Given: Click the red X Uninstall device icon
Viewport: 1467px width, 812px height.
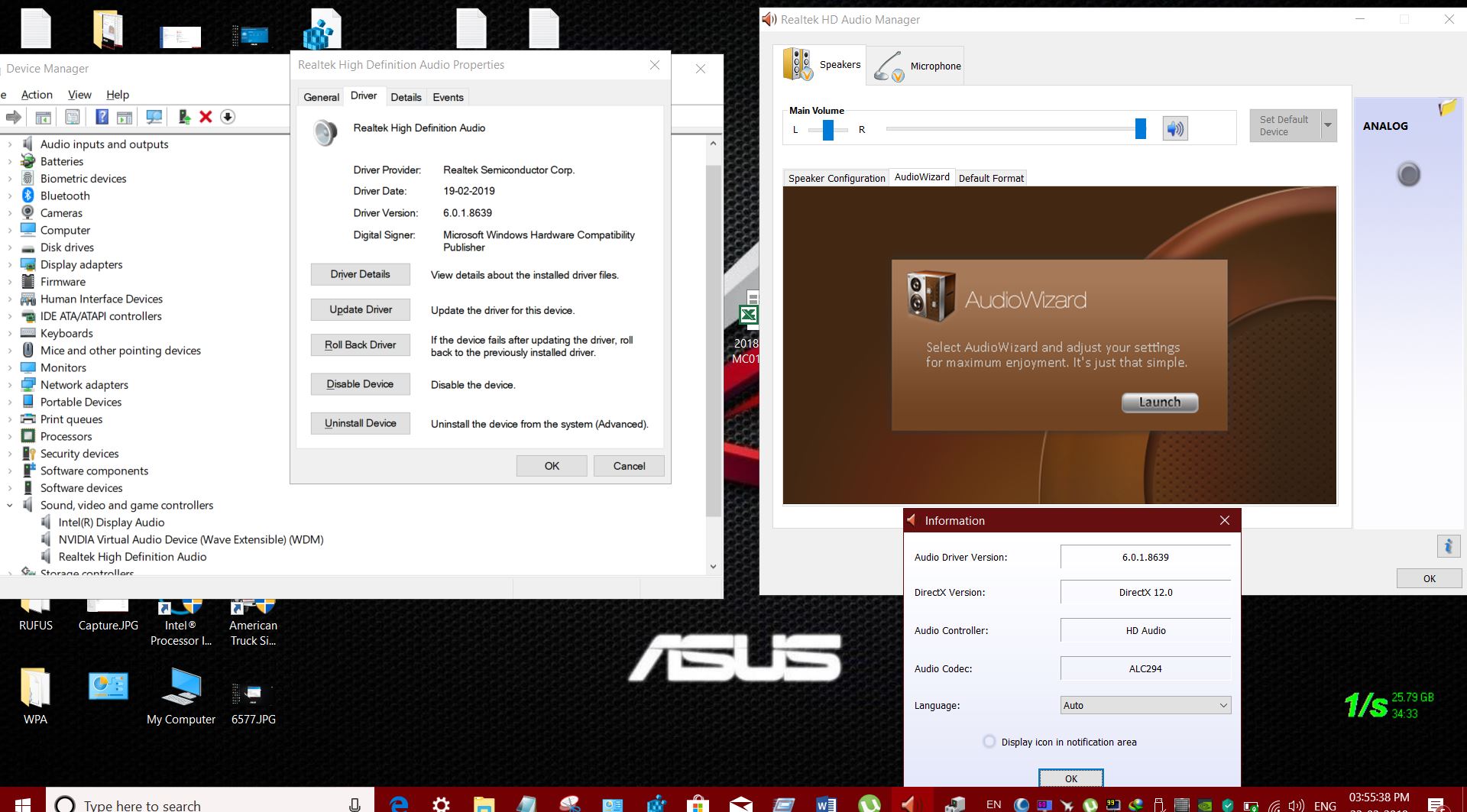Looking at the screenshot, I should [206, 117].
